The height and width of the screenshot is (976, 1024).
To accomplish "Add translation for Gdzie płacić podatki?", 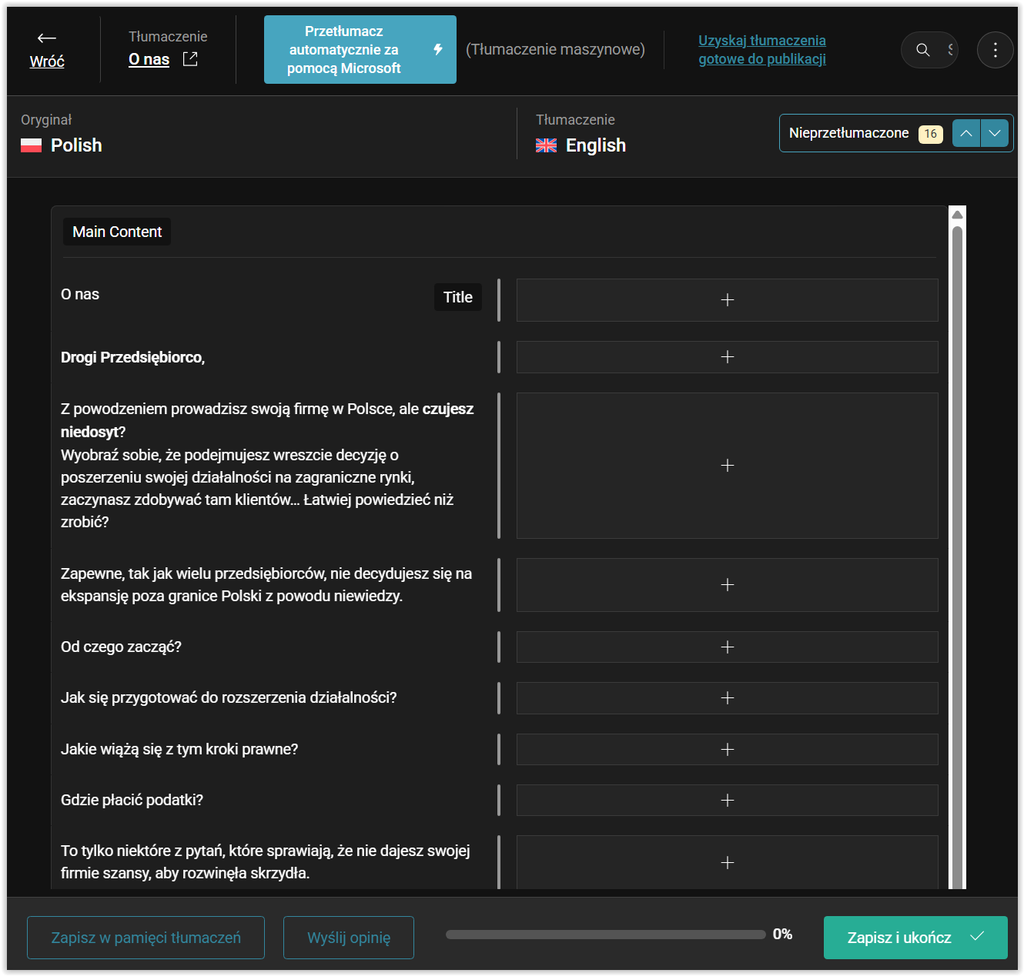I will pyautogui.click(x=727, y=800).
